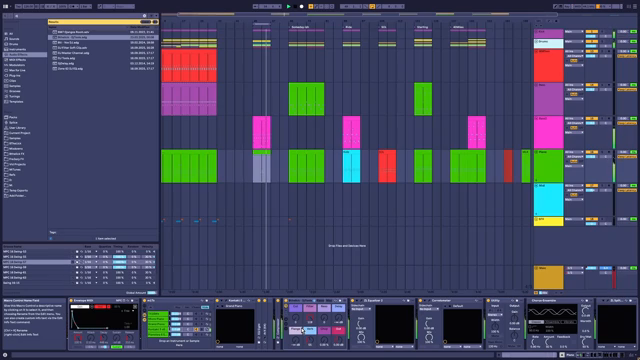Select the cyan clip on Piano track
The width and height of the screenshot is (640, 360).
point(351,166)
